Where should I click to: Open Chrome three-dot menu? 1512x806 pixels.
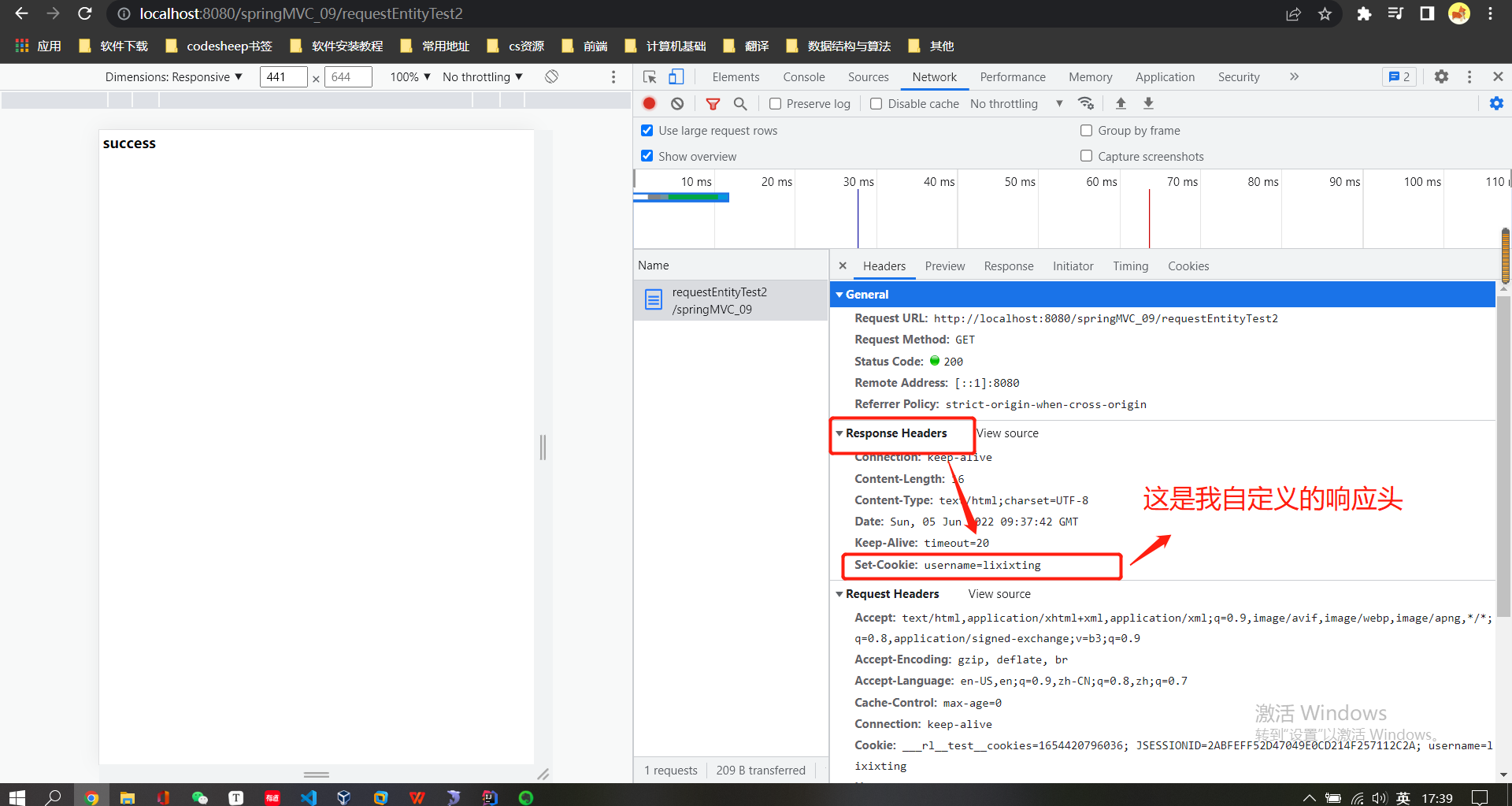point(1490,14)
